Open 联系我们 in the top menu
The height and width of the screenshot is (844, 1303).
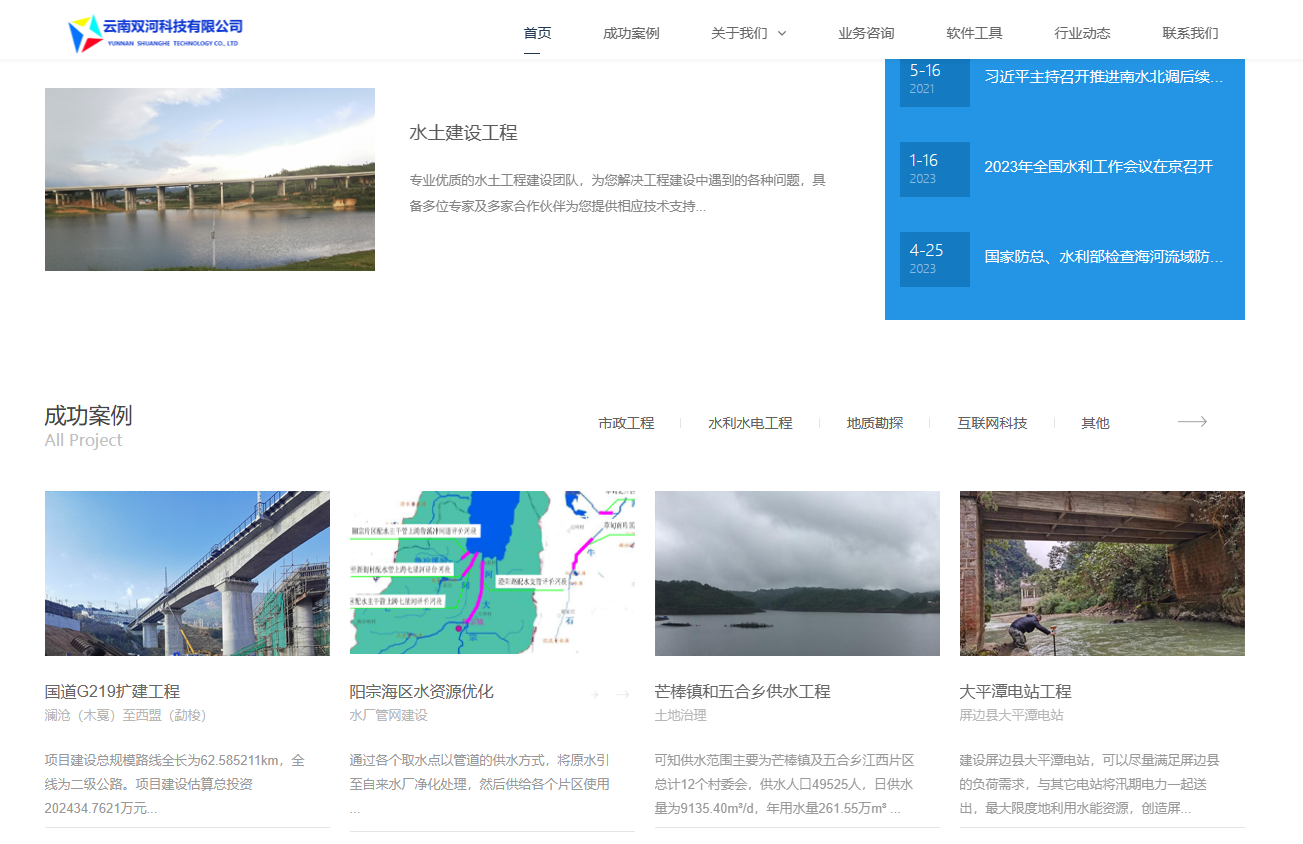pyautogui.click(x=1190, y=33)
